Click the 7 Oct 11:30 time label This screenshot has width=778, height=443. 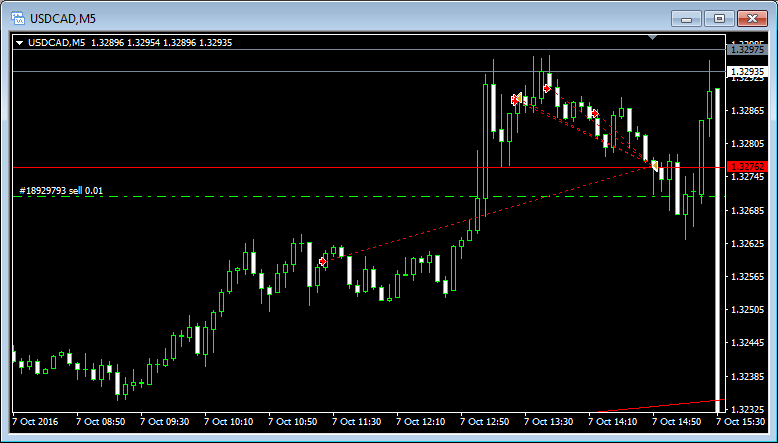pyautogui.click(x=357, y=422)
